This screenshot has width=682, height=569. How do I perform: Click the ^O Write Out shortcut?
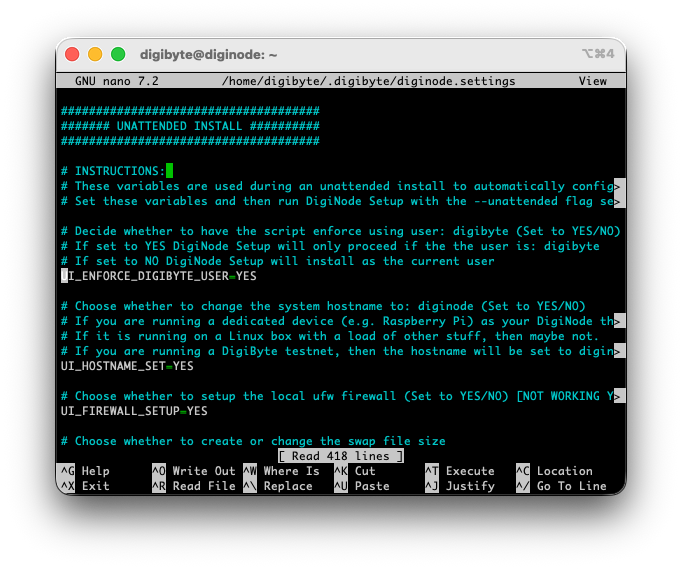(x=194, y=471)
